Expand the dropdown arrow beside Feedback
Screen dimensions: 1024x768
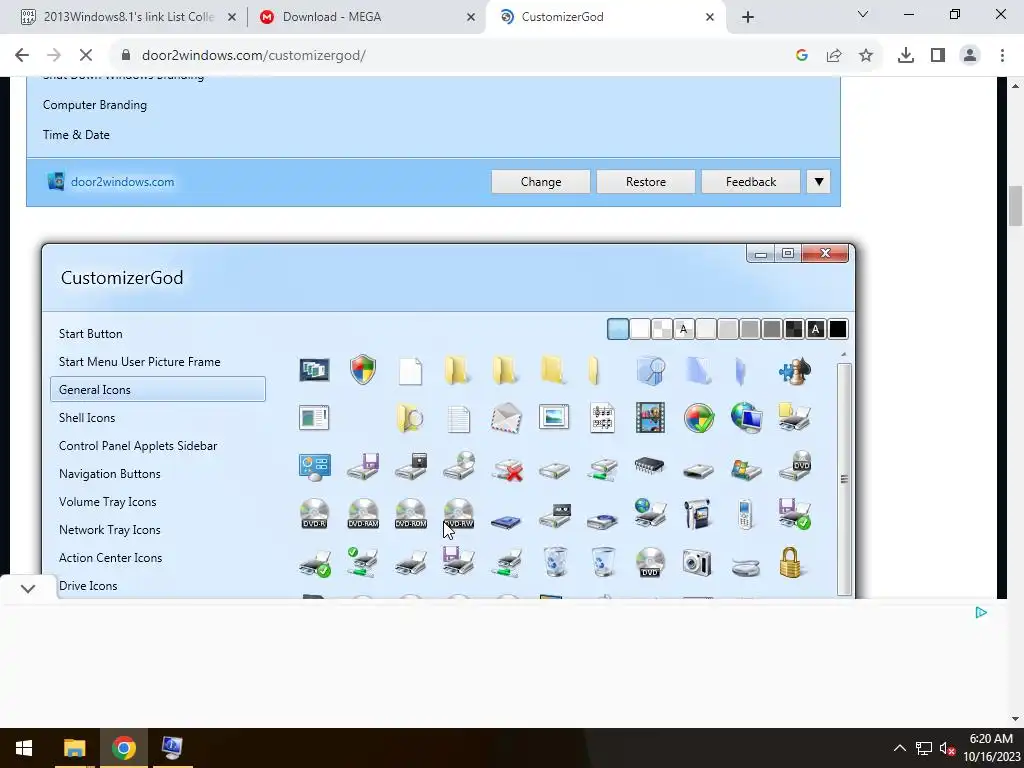tap(818, 182)
